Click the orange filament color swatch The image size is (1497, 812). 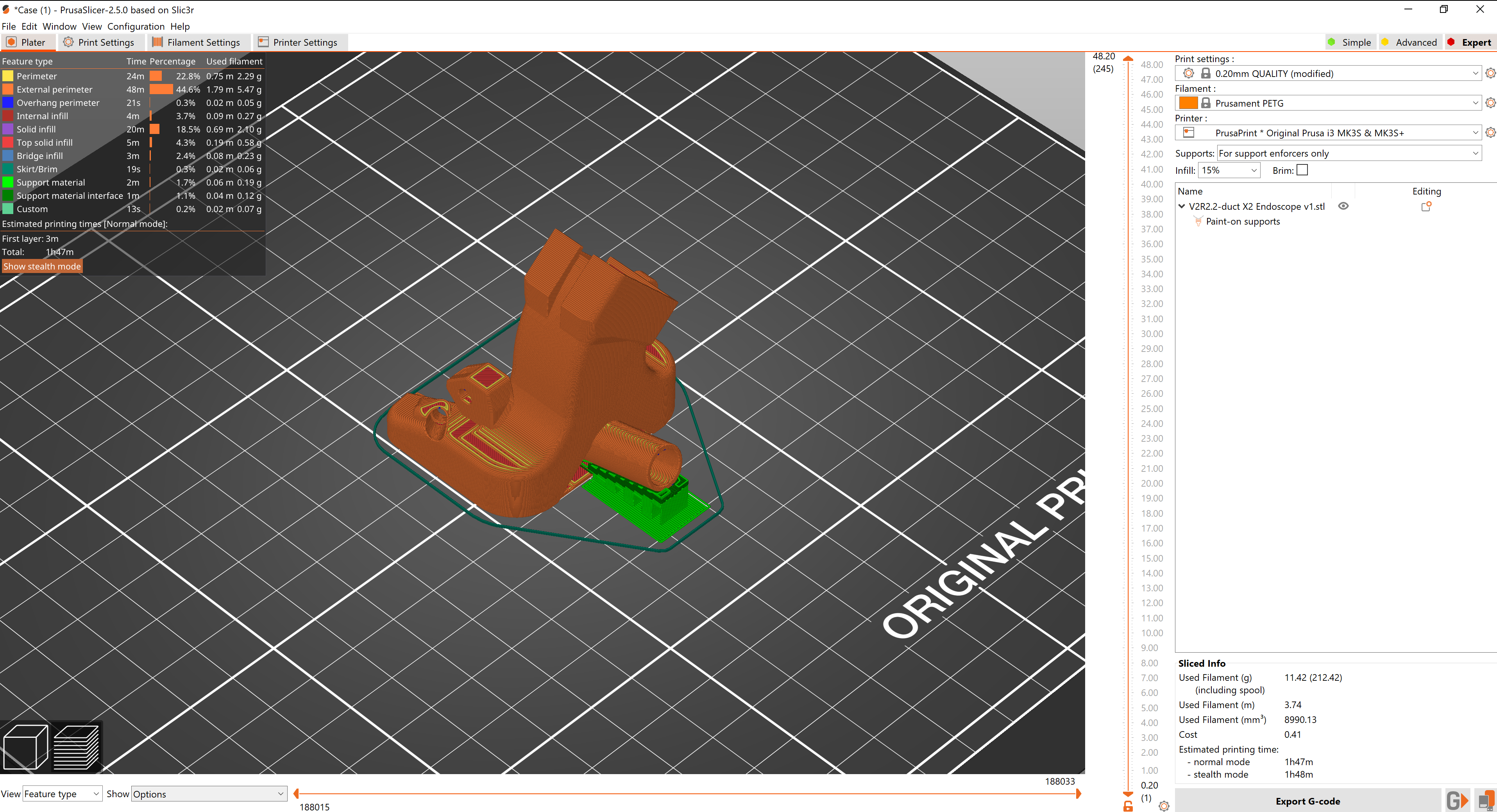(1188, 103)
